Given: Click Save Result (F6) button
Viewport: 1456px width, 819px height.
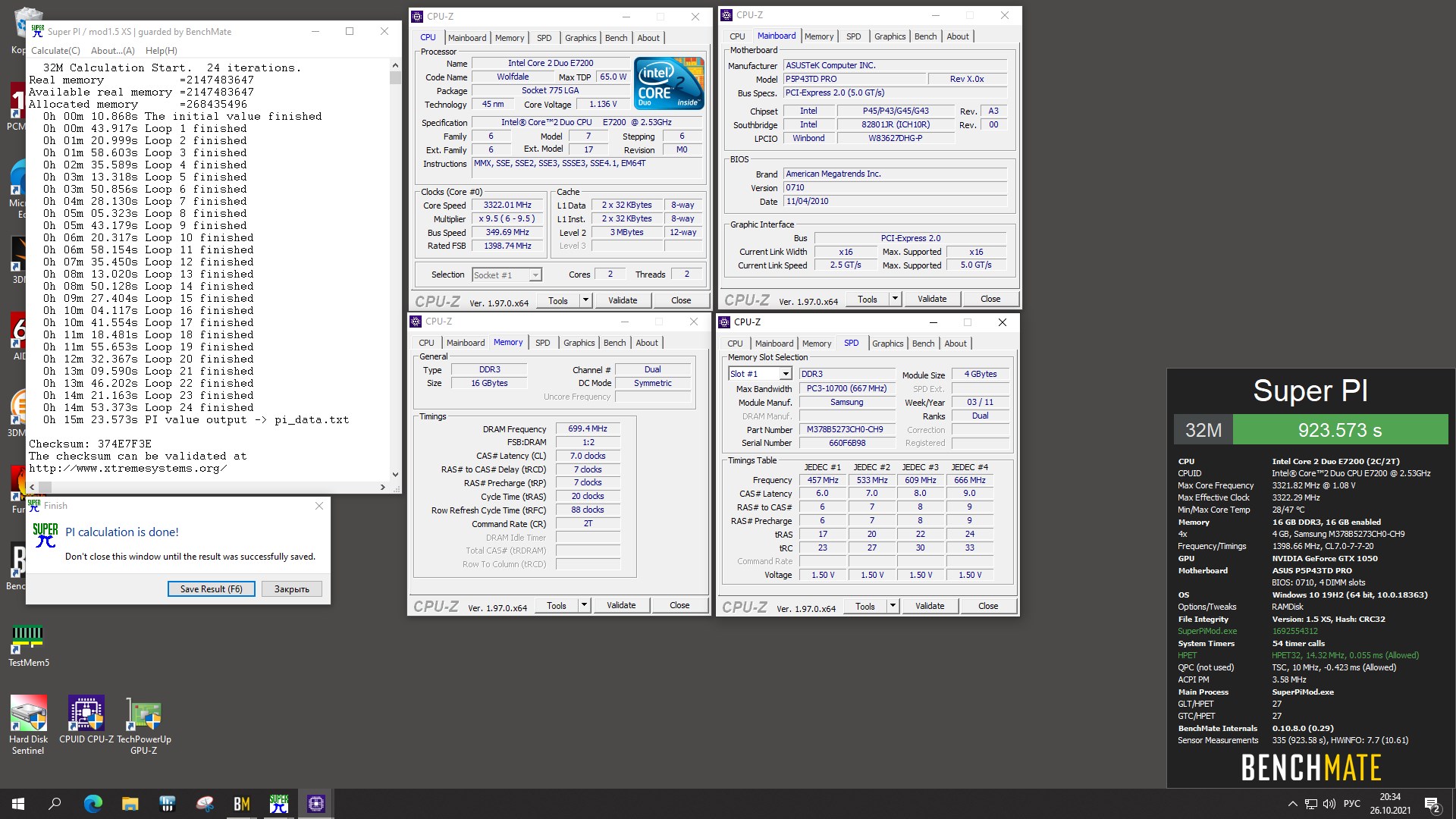Looking at the screenshot, I should pyautogui.click(x=212, y=589).
